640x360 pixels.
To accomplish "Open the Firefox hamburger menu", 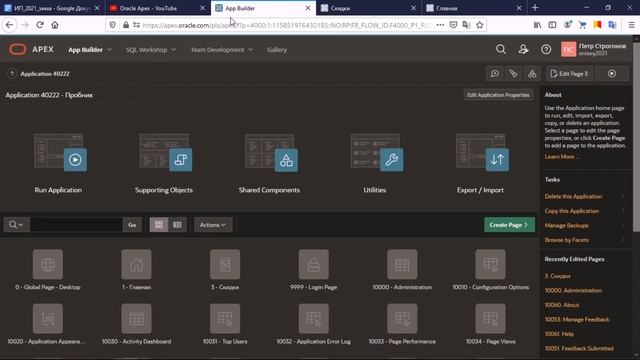I will (631, 25).
